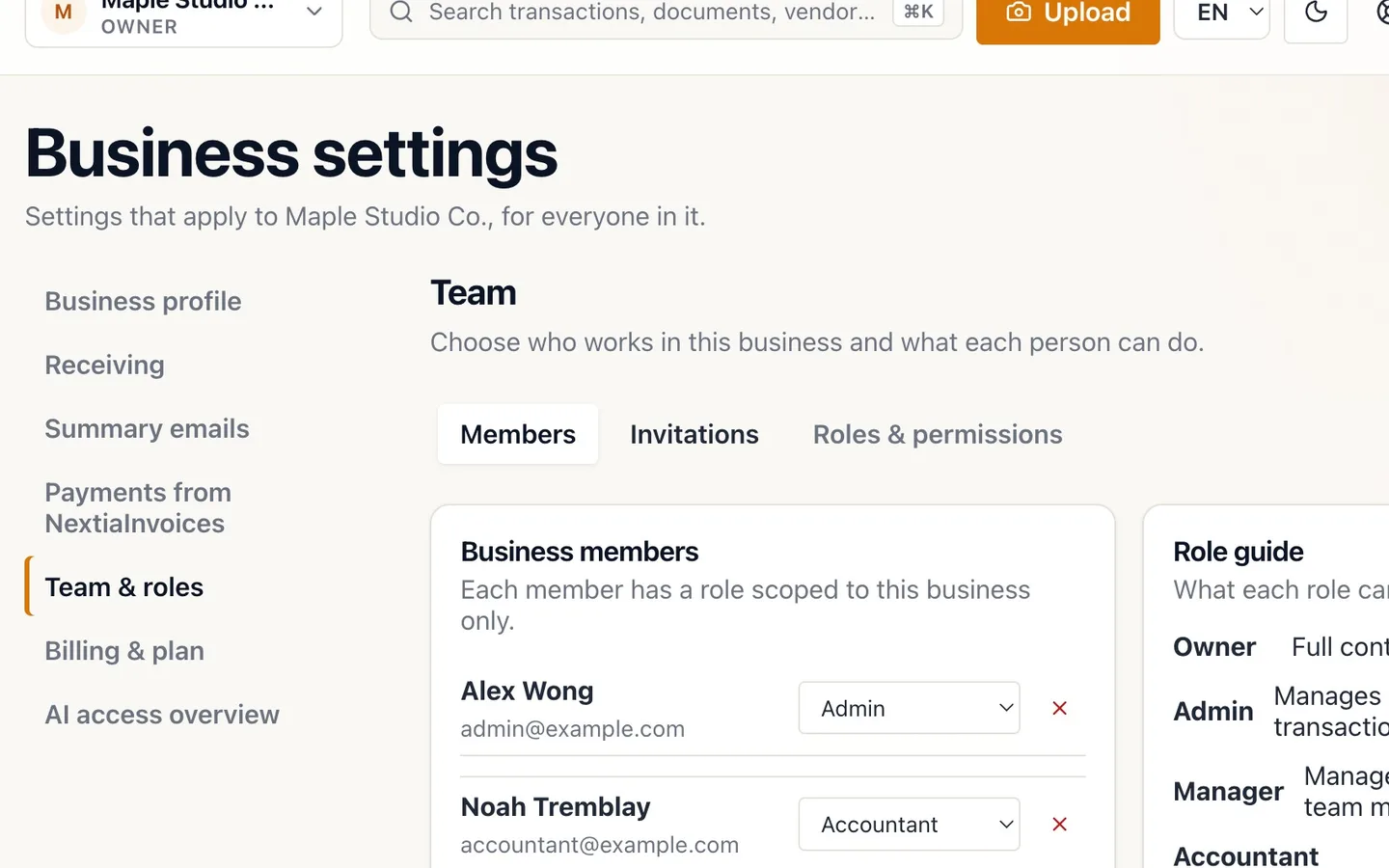Open AI access overview section
The image size is (1389, 868).
coord(162,715)
